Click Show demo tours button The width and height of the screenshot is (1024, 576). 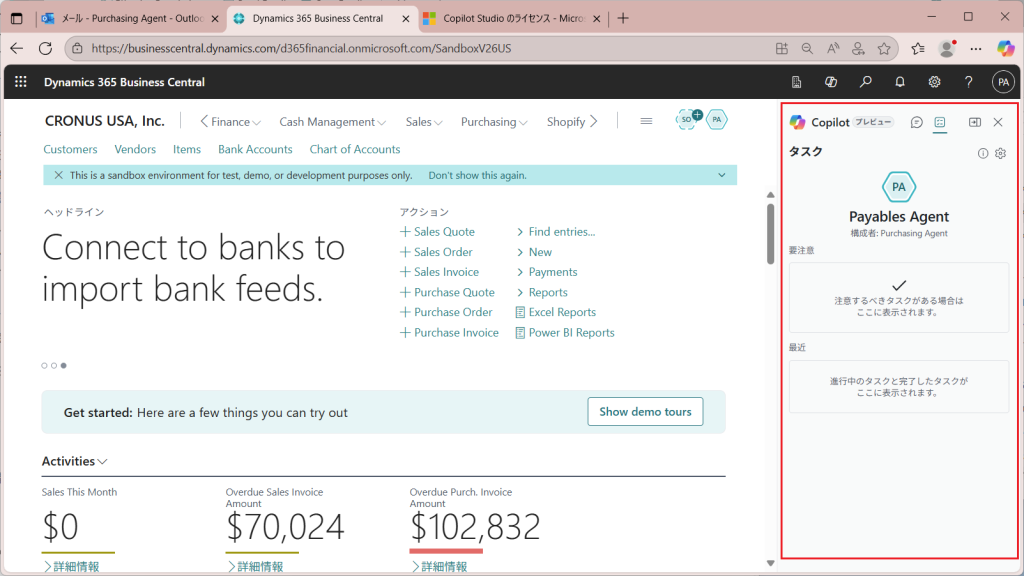click(645, 411)
